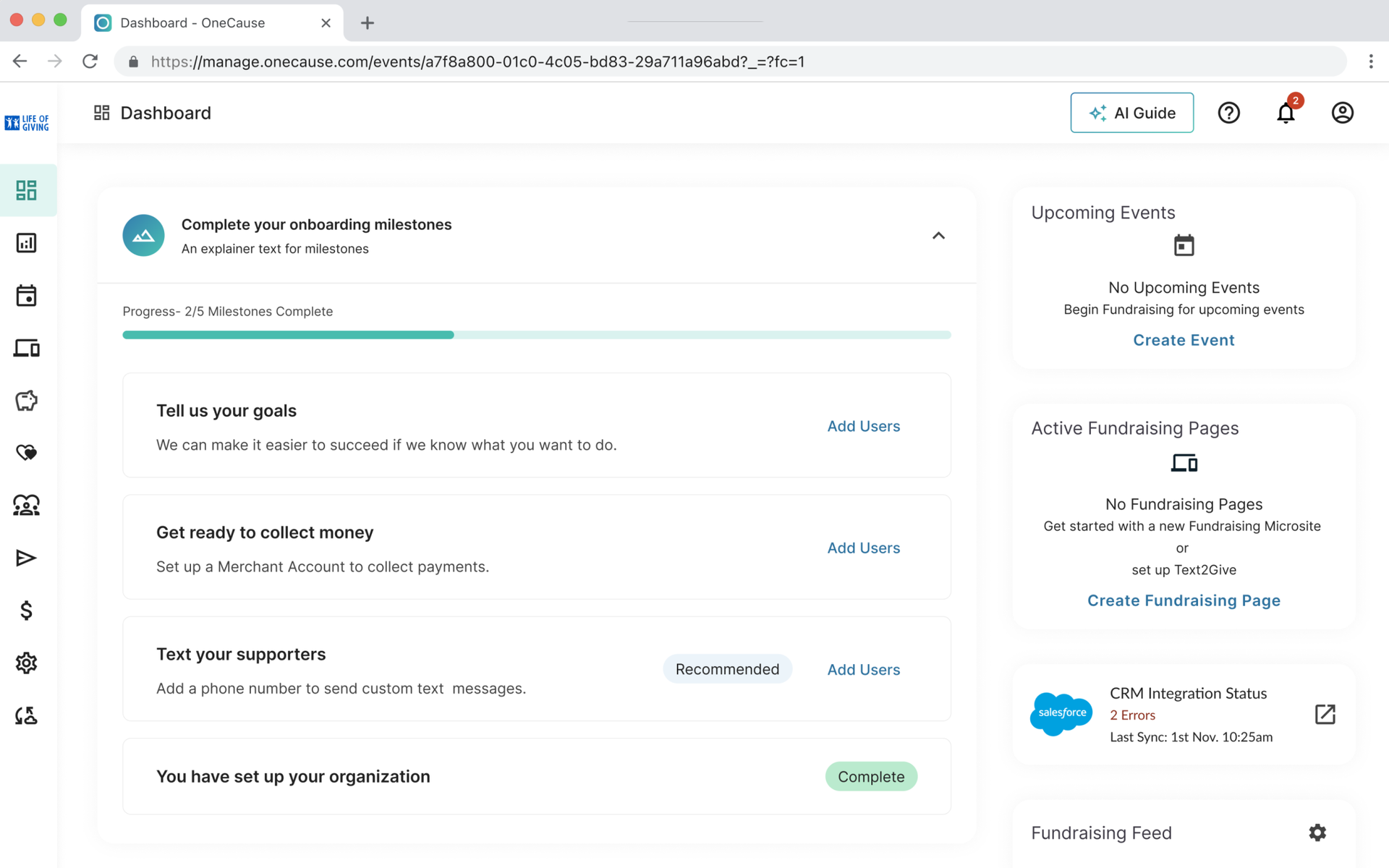Open the user account profile icon
Viewport: 1389px width, 868px height.
[x=1343, y=113]
